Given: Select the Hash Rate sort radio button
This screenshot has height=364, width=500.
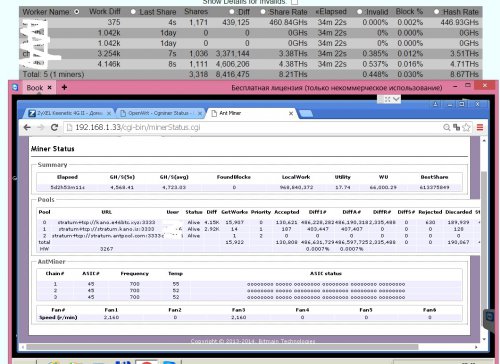Looking at the screenshot, I should (x=436, y=12).
